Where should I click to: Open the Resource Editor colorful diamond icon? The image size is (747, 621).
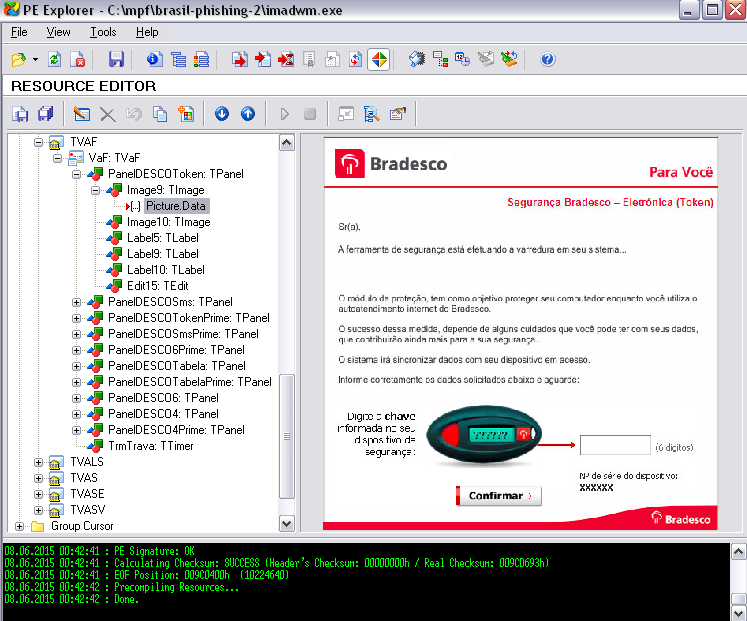click(379, 60)
